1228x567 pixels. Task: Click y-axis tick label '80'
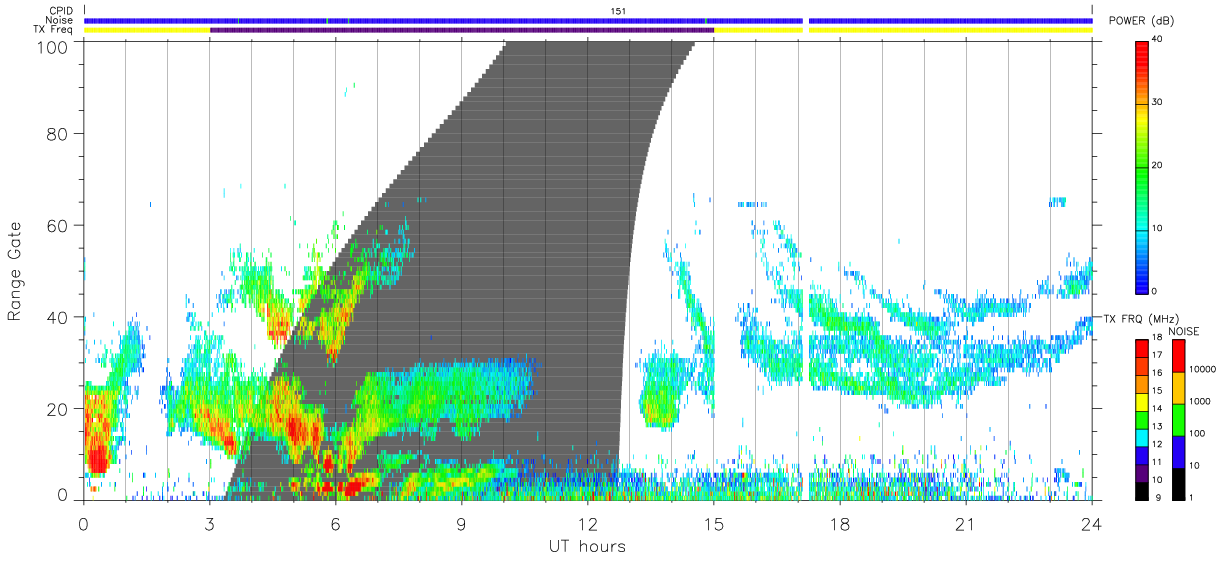pos(59,134)
